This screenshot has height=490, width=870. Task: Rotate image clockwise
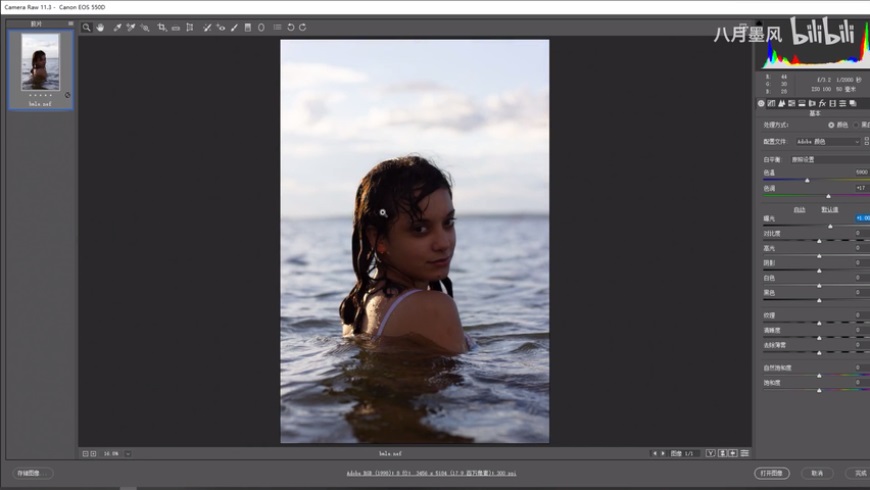pos(302,27)
